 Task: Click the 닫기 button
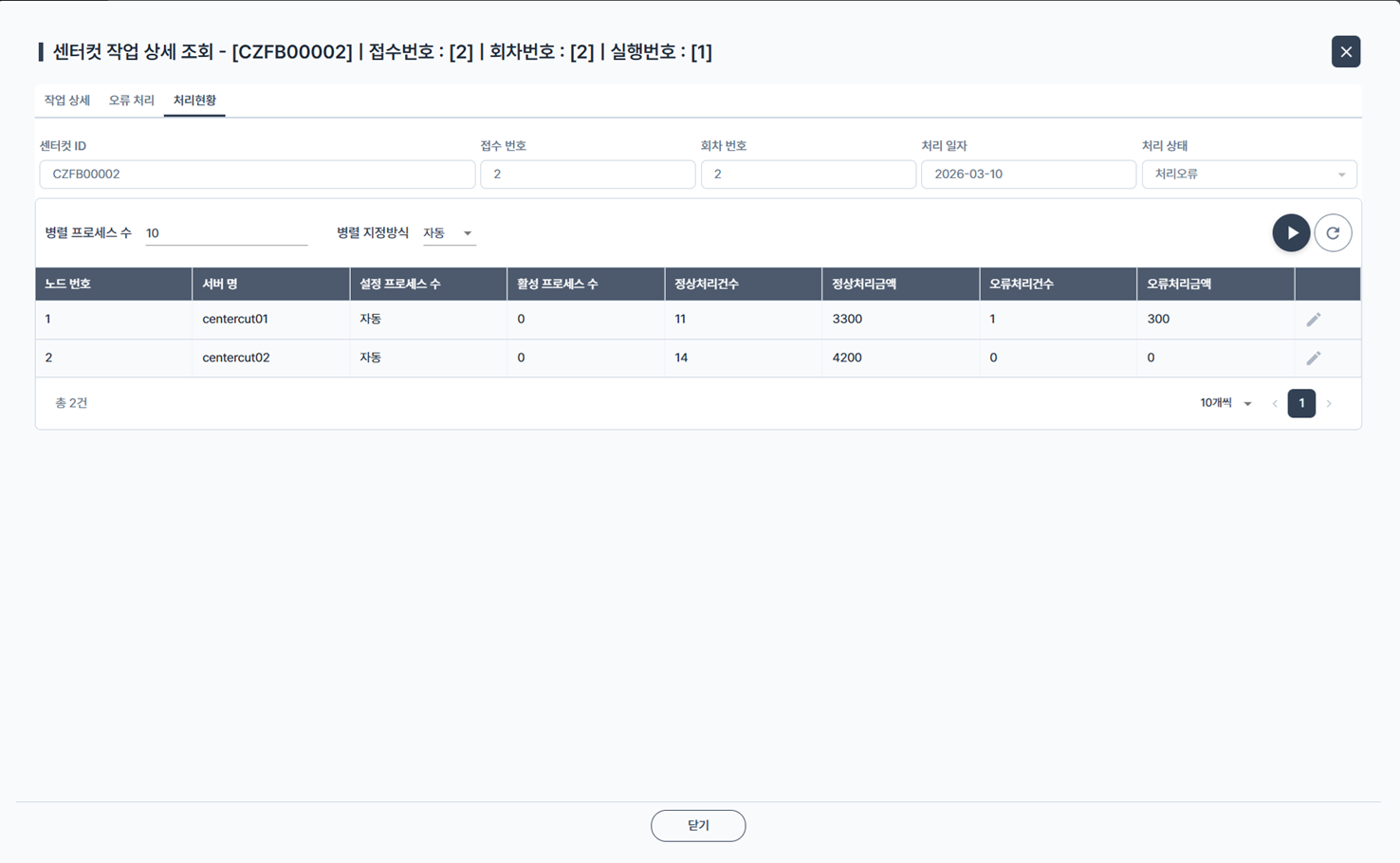(698, 826)
